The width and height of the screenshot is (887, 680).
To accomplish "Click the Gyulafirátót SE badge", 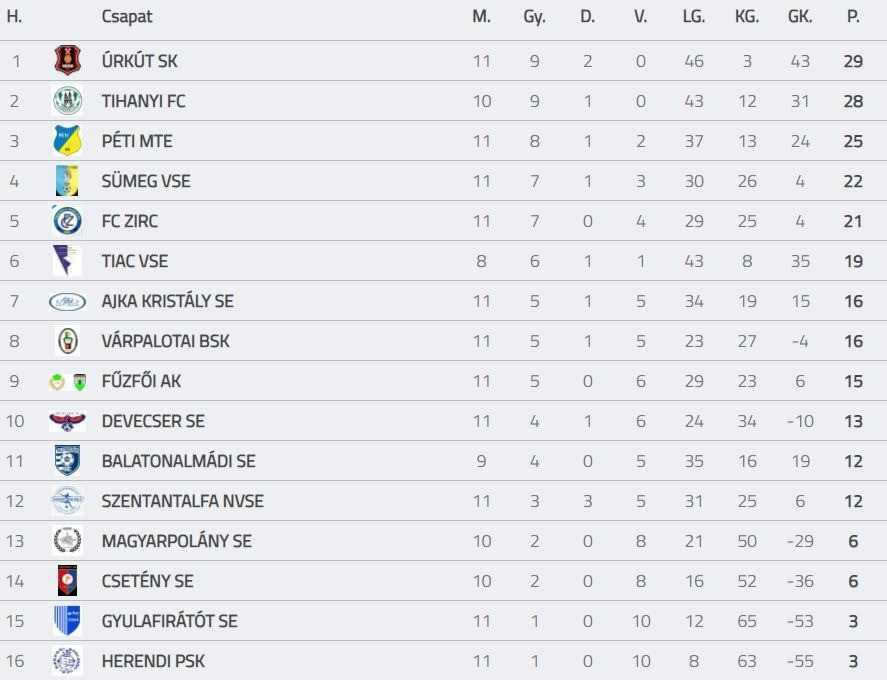I will click(x=67, y=621).
